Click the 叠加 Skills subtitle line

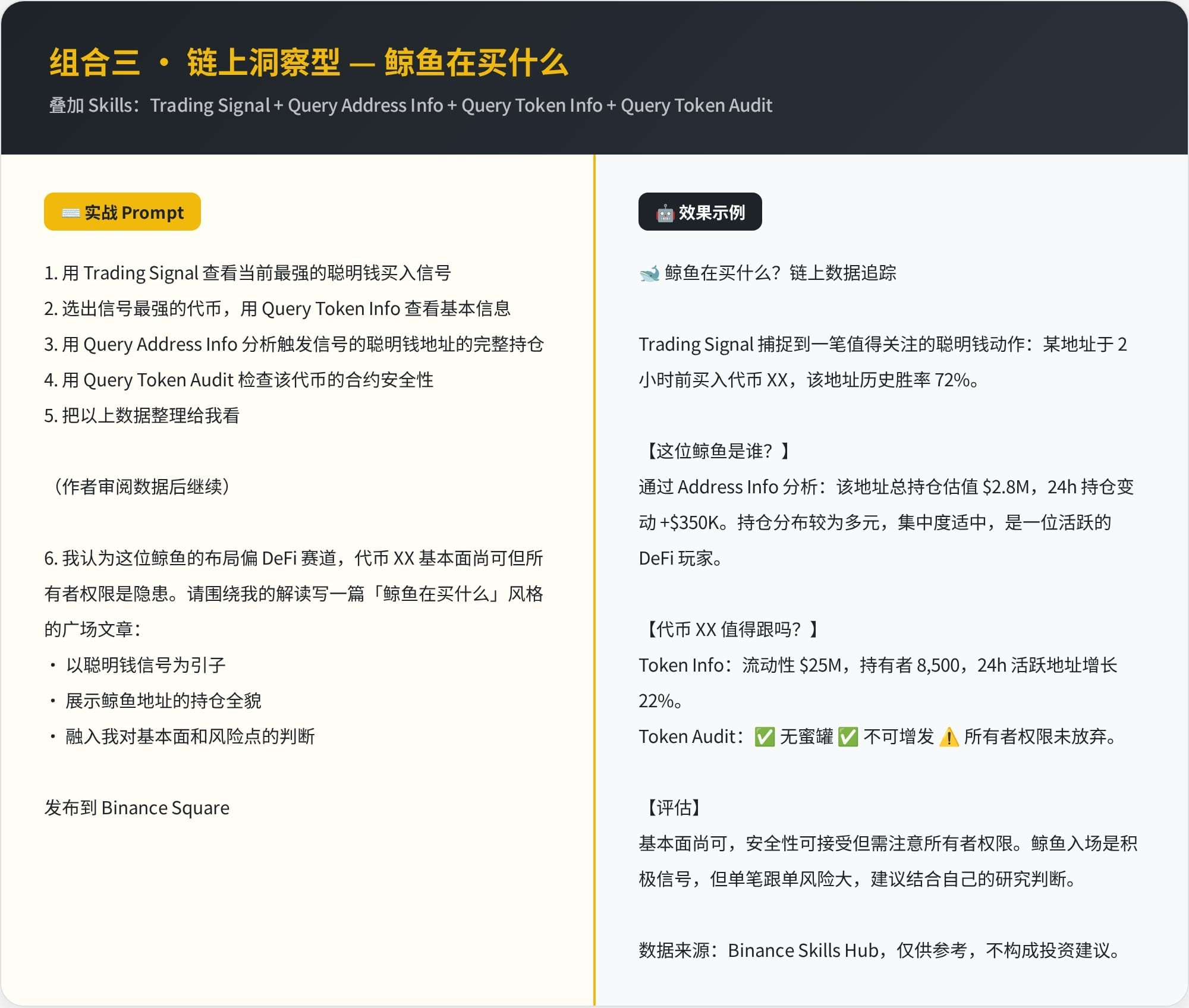pos(410,105)
